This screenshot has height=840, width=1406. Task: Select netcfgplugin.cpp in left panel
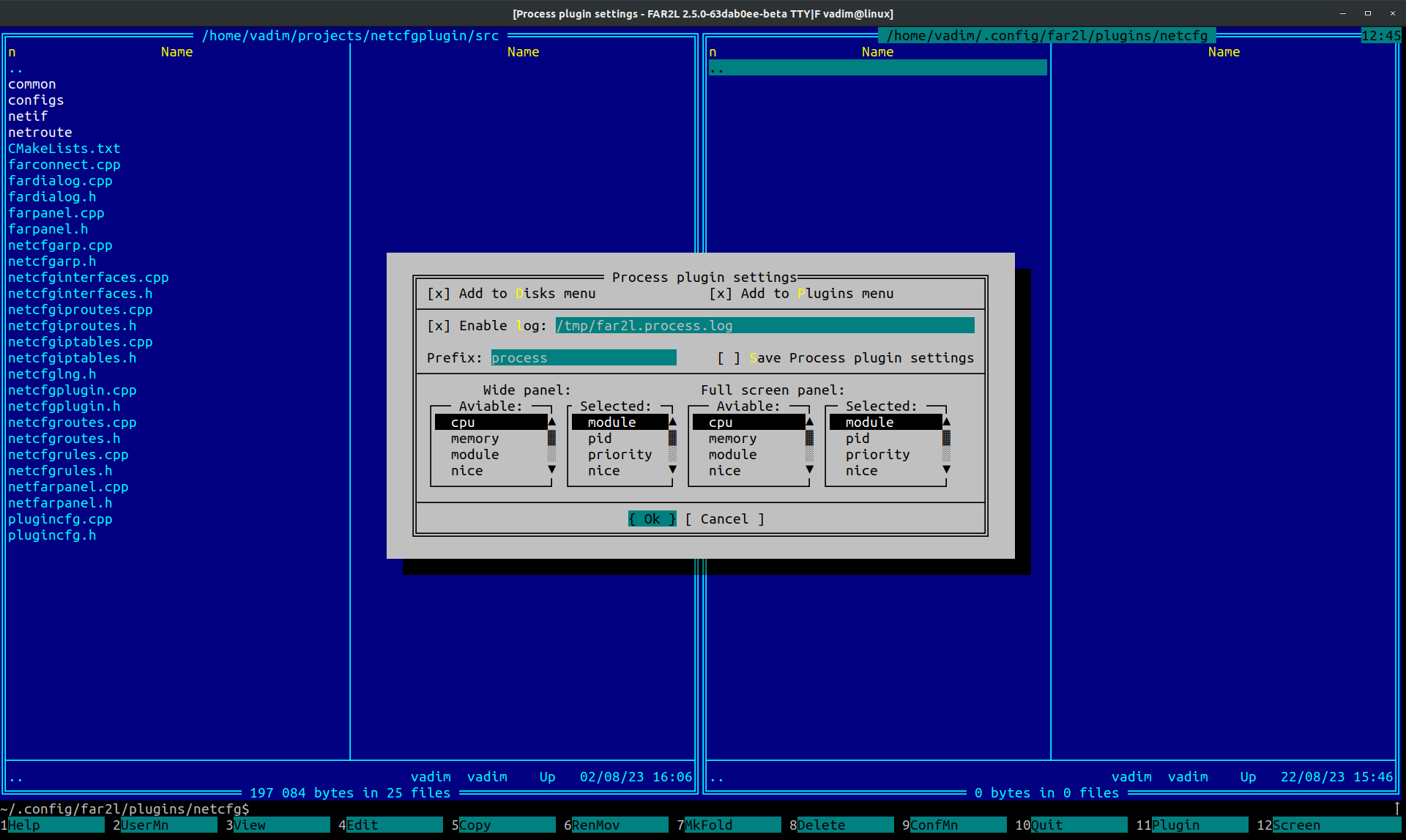click(x=72, y=390)
